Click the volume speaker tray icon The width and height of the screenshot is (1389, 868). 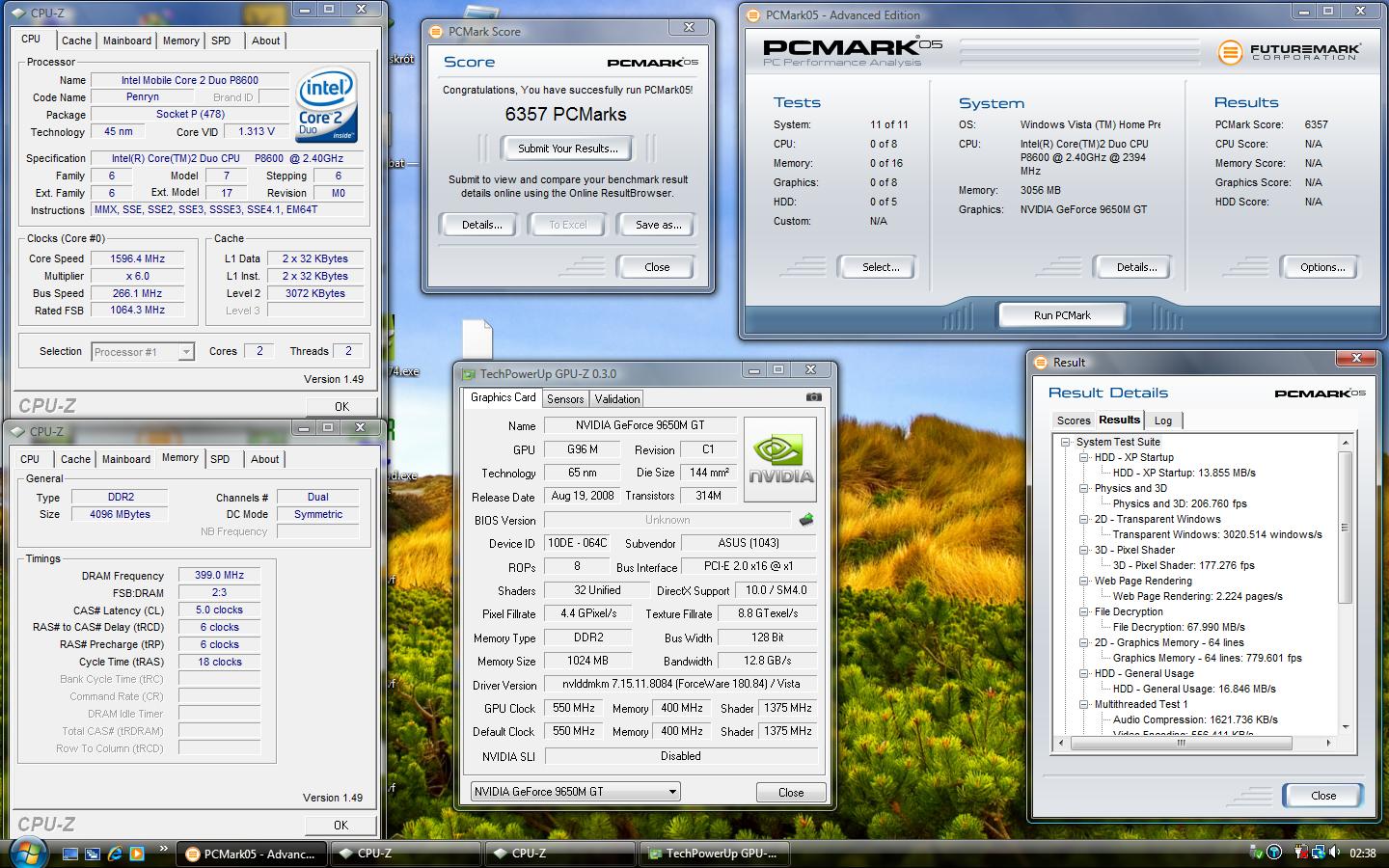tap(1334, 853)
